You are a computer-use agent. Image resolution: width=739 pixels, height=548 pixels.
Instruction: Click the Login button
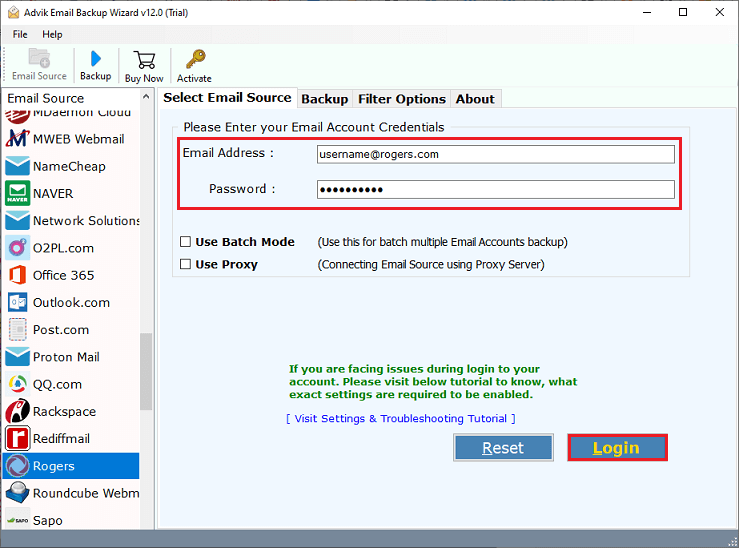coord(617,448)
